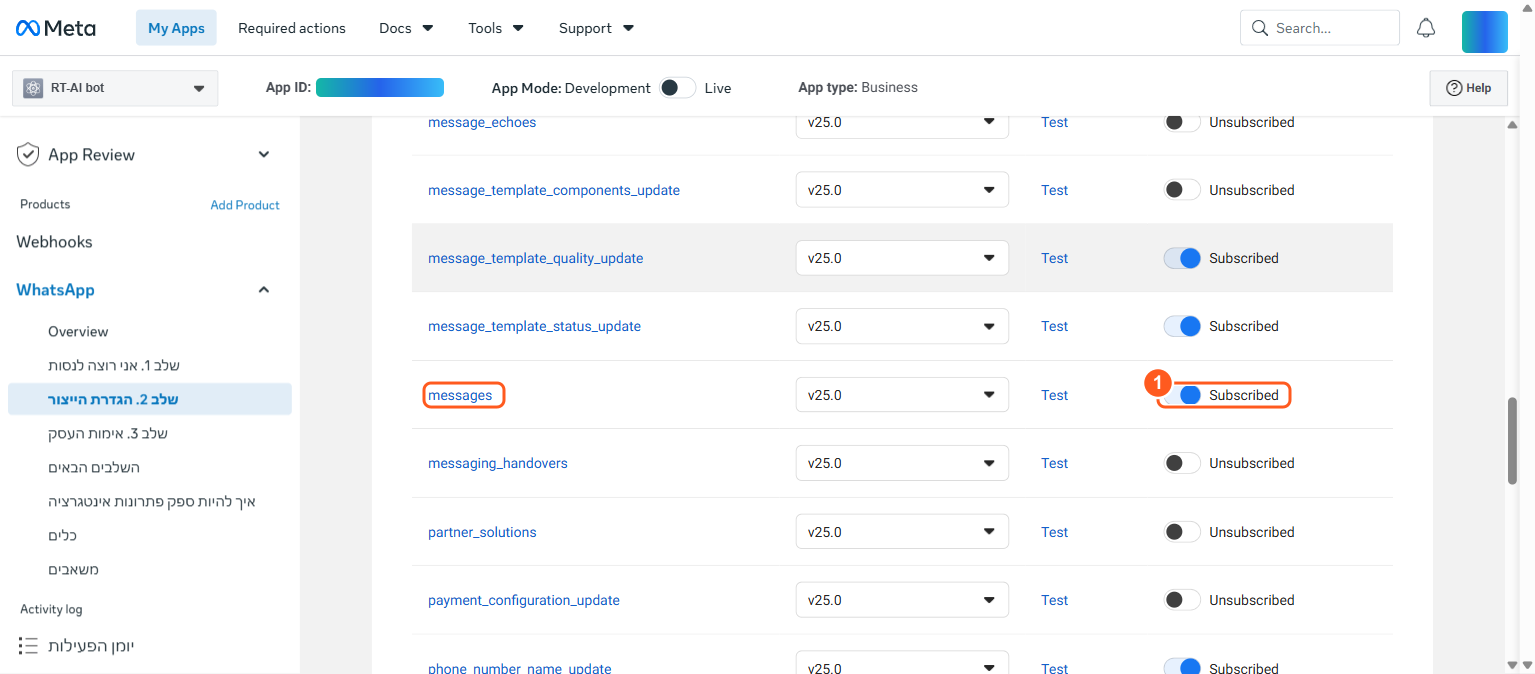Click Test for partner_solutions
This screenshot has height=674, width=1535.
tap(1054, 532)
